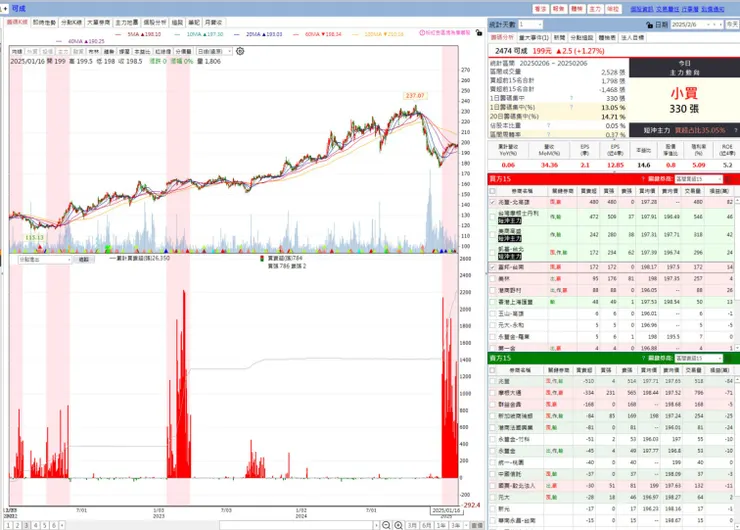The width and height of the screenshot is (740, 530).
Task: Click the help icon in 賣方15 header
Action: (643, 358)
